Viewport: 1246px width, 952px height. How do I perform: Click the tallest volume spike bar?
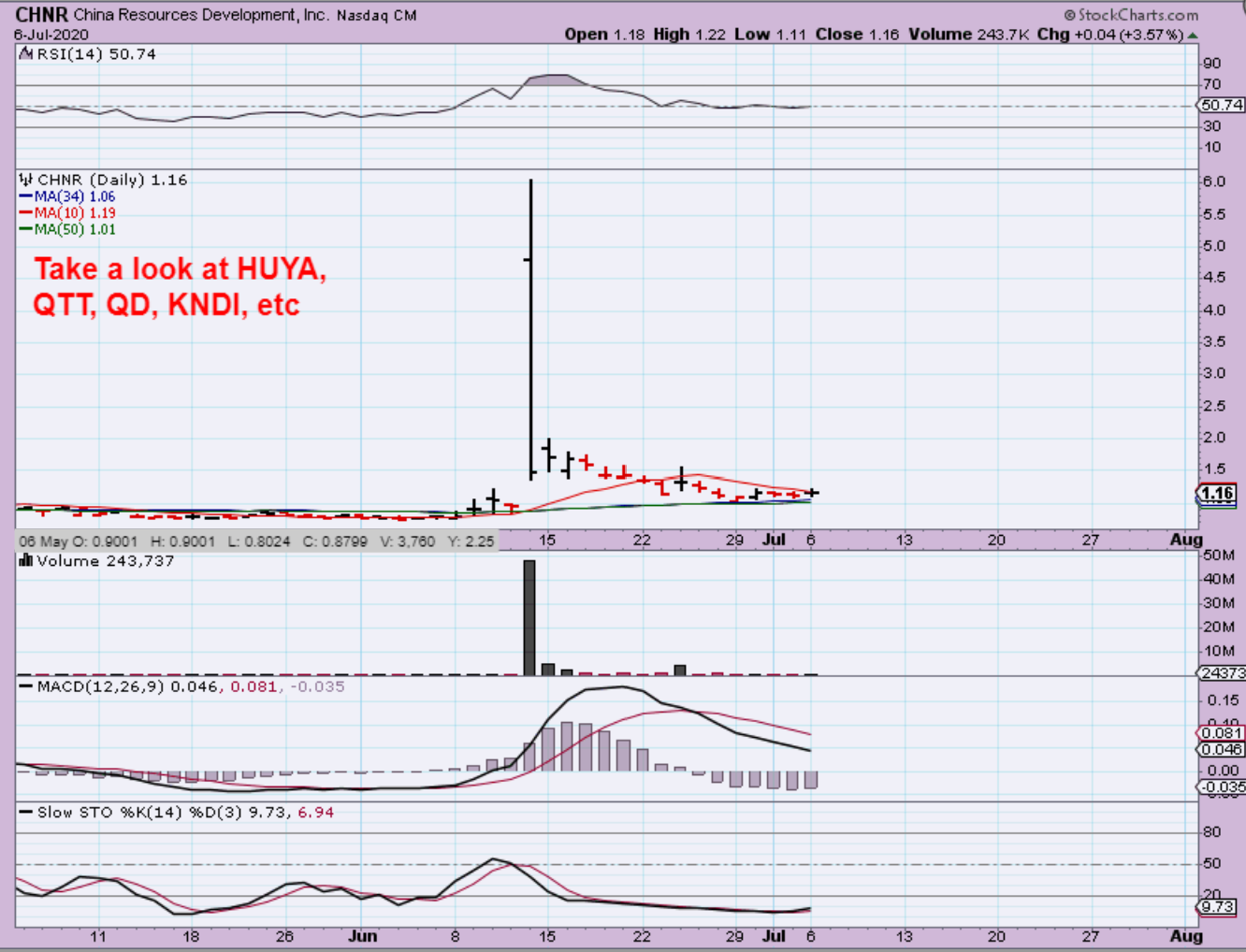[529, 617]
